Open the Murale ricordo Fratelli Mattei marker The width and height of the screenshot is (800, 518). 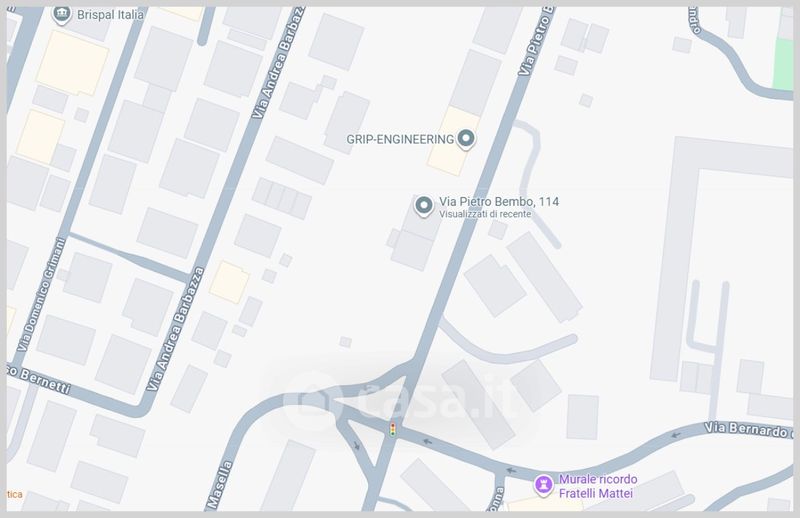pyautogui.click(x=543, y=485)
